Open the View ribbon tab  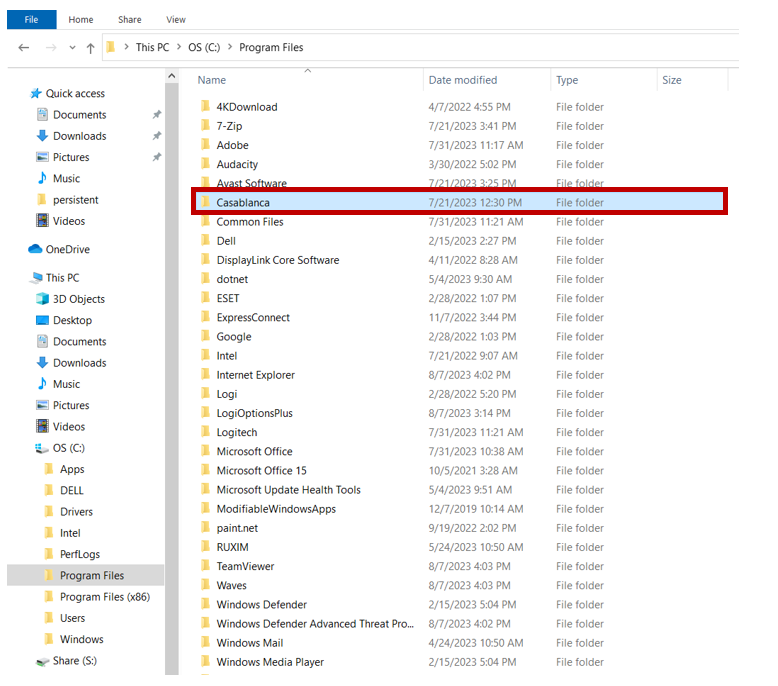click(x=176, y=19)
